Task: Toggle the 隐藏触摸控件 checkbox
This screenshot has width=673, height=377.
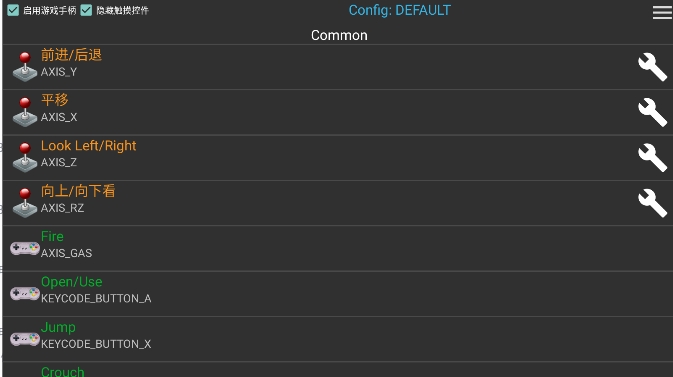Action: (86, 10)
